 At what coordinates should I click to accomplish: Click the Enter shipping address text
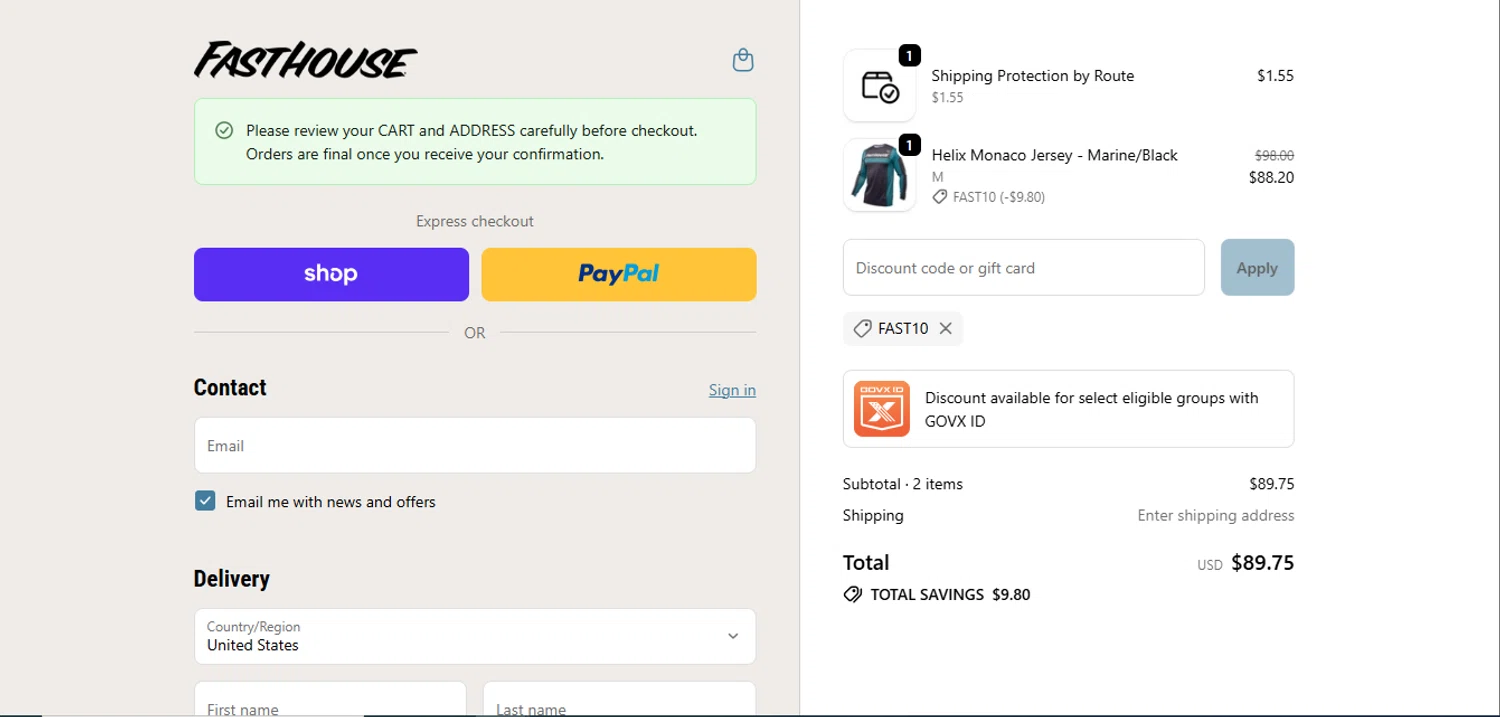tap(1215, 515)
